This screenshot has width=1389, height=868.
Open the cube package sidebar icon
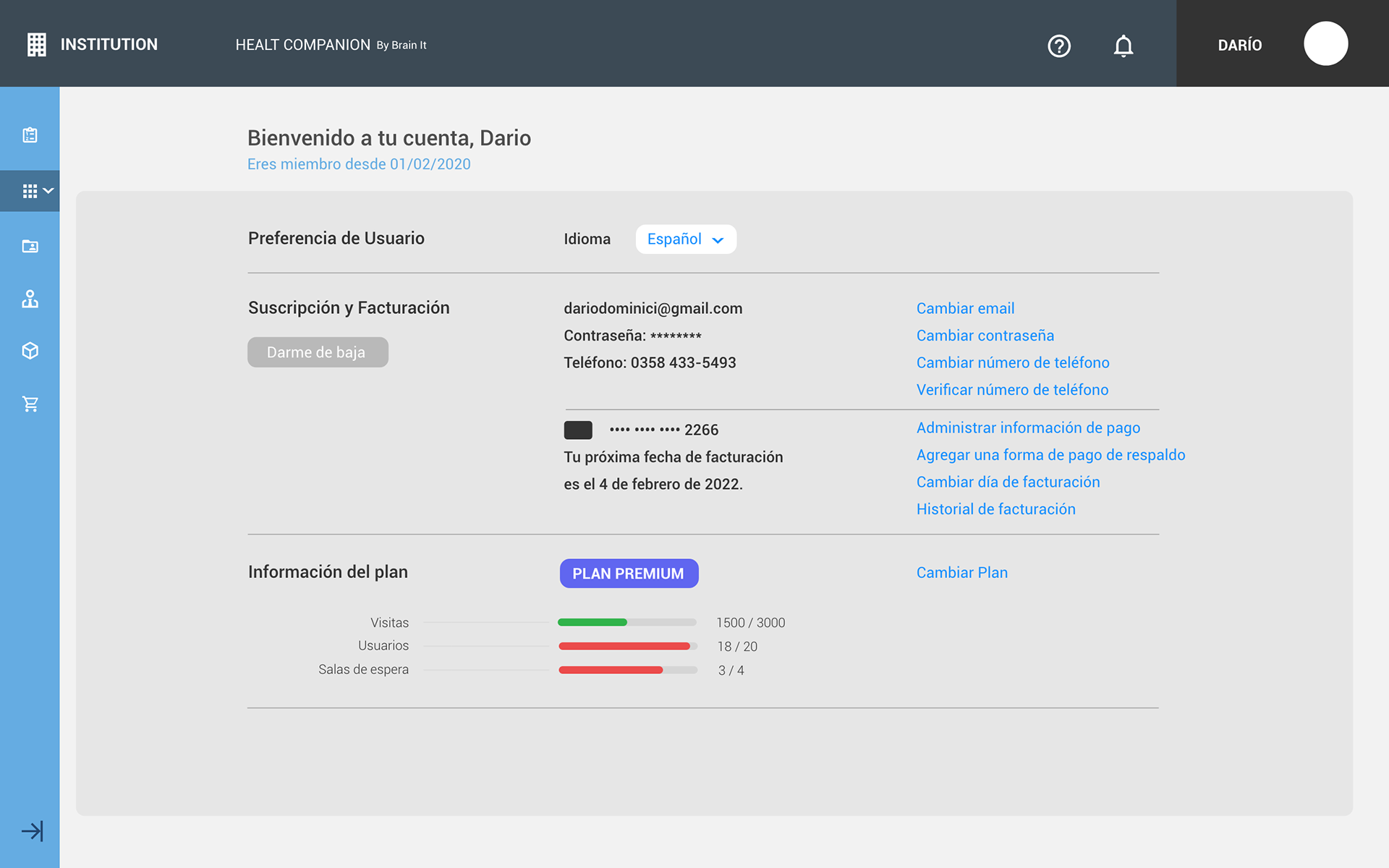30,351
